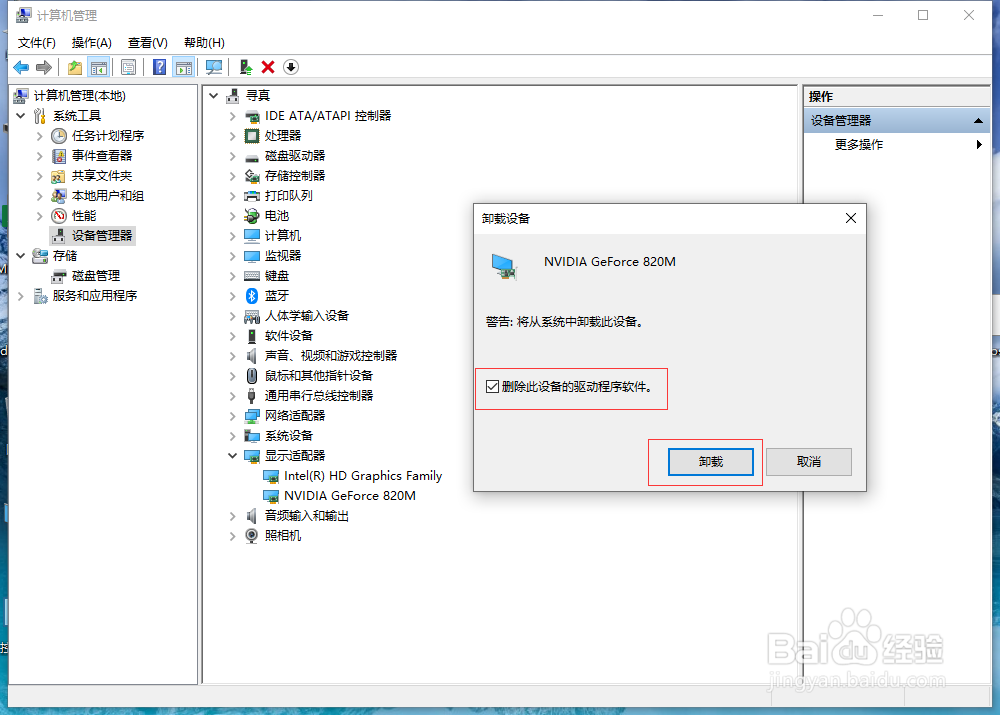Maximize the 计算机管理 window

[923, 15]
